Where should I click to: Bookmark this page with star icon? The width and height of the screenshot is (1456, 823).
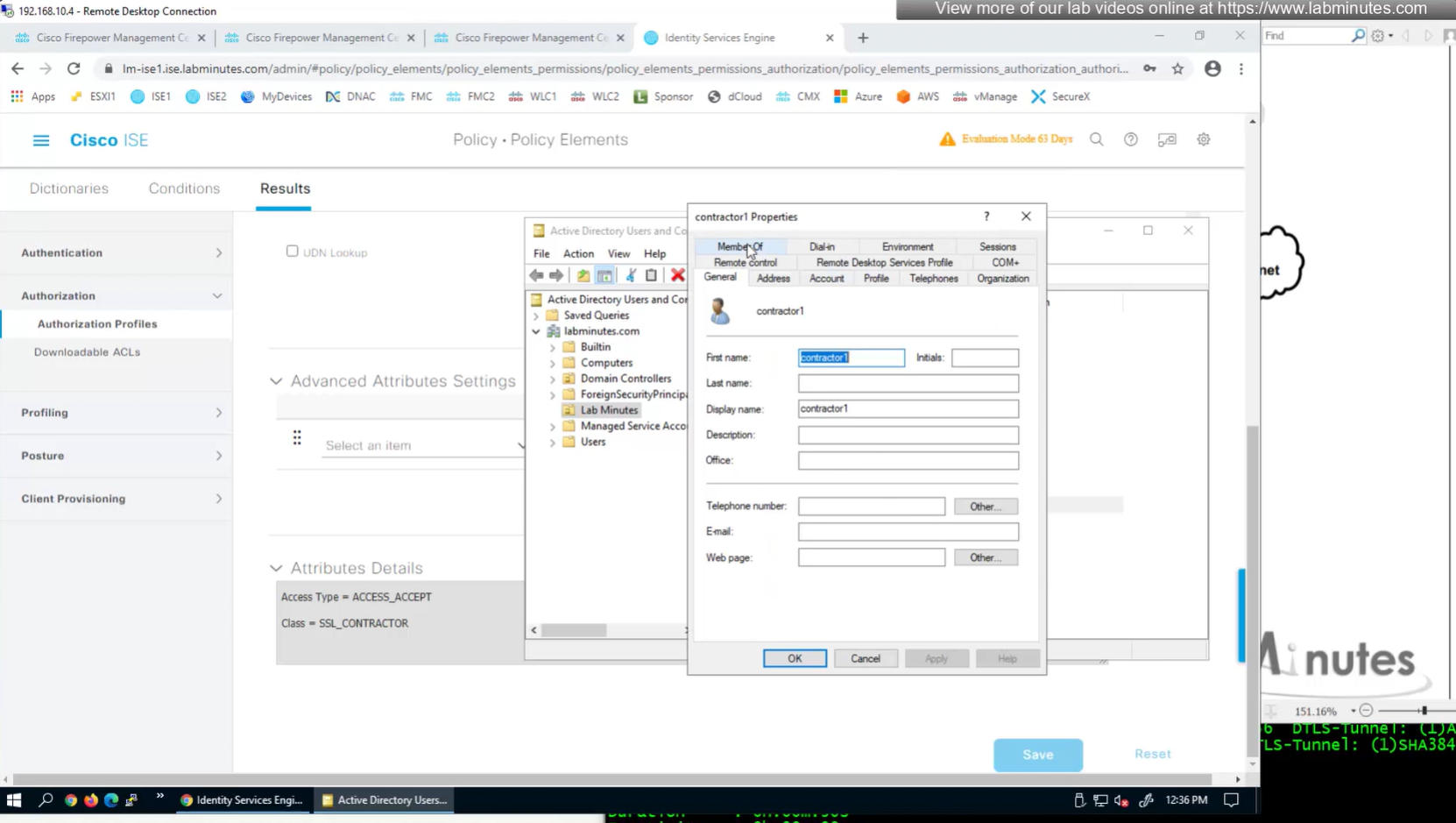1177,68
